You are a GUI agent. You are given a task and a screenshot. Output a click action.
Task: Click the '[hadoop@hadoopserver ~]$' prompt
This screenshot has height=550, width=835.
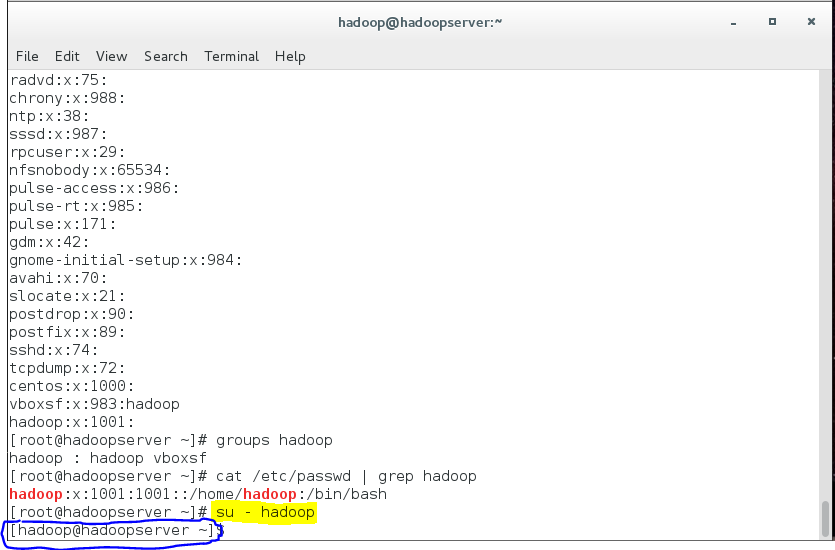tap(117, 530)
